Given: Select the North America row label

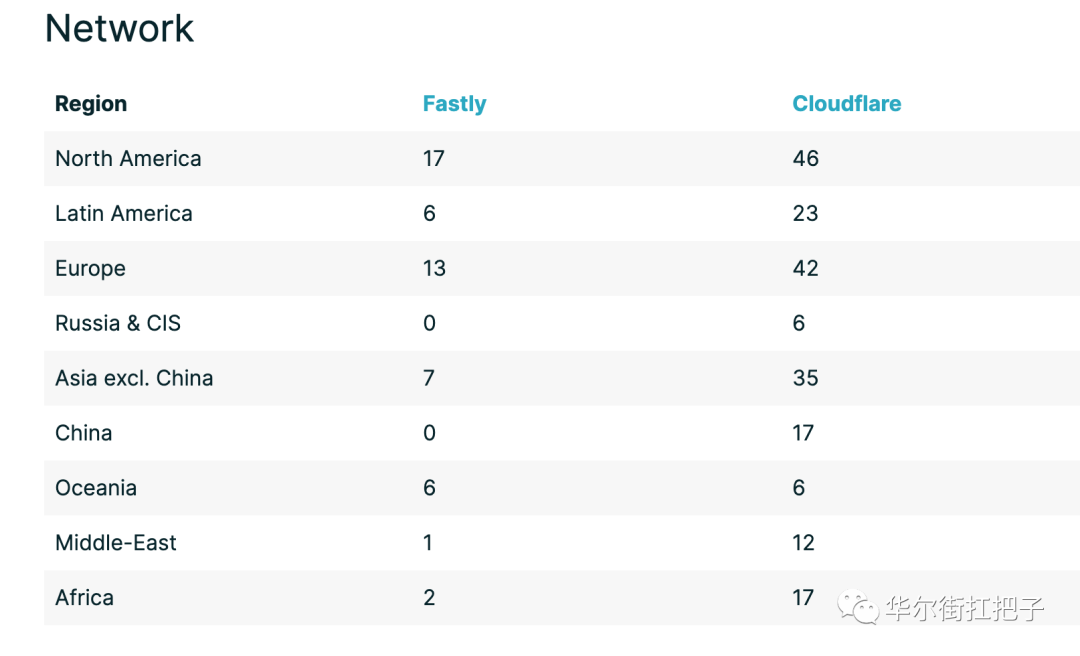Looking at the screenshot, I should point(128,158).
